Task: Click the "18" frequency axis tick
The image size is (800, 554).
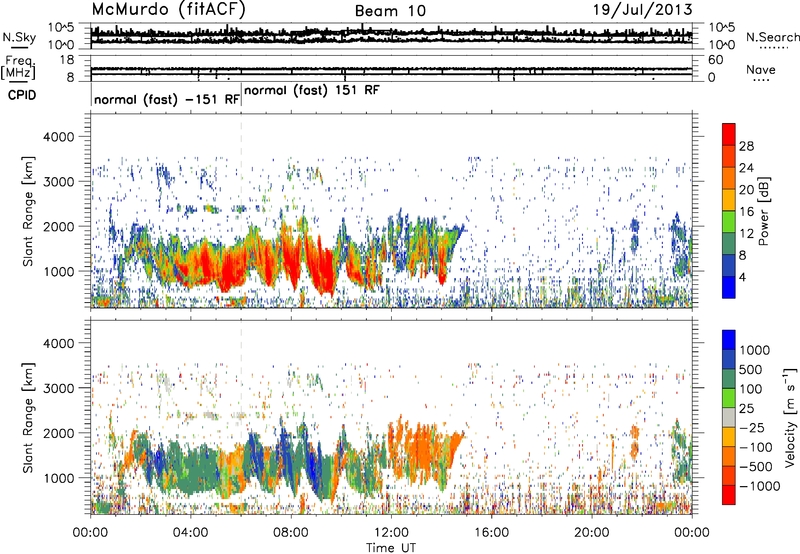Action: tap(67, 60)
